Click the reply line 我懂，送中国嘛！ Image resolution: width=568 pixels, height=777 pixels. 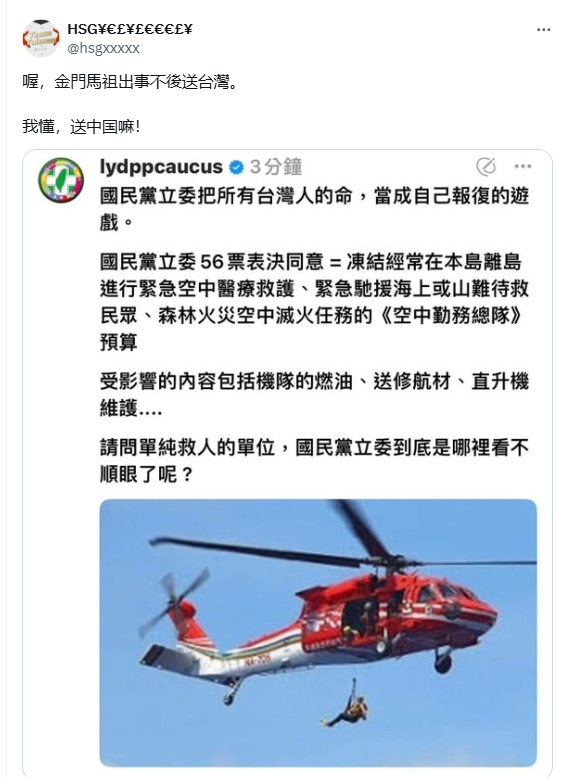[81, 127]
